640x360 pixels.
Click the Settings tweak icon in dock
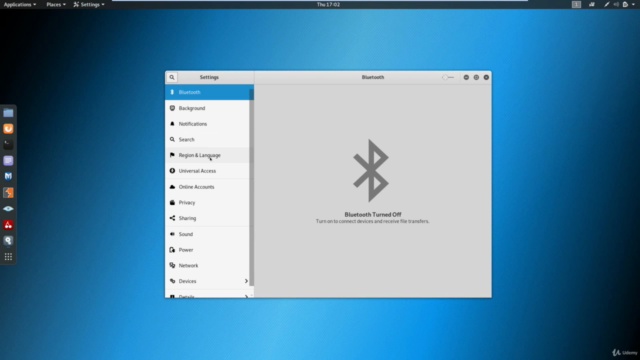[x=8, y=240]
